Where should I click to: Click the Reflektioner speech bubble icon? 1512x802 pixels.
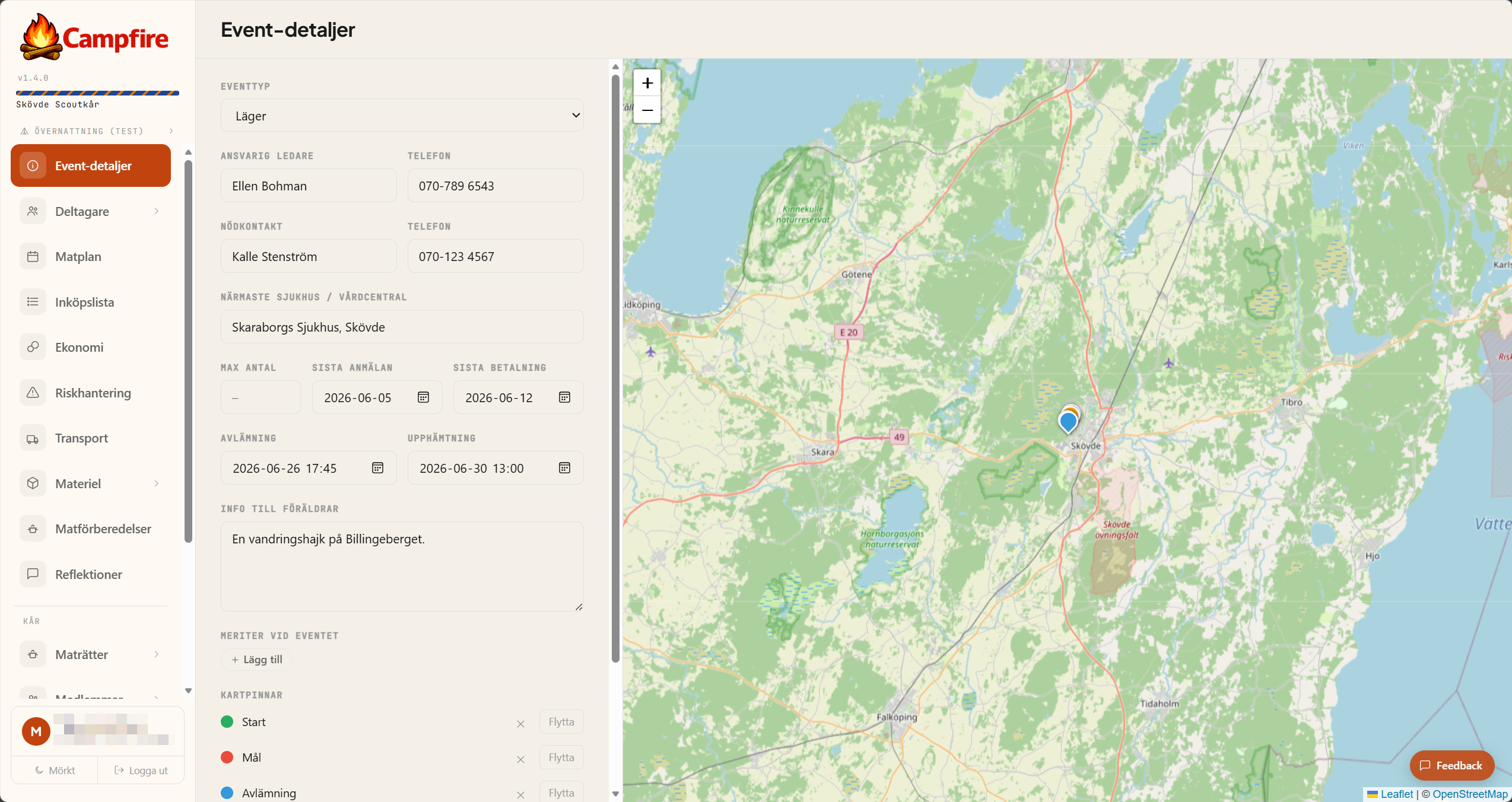[33, 574]
